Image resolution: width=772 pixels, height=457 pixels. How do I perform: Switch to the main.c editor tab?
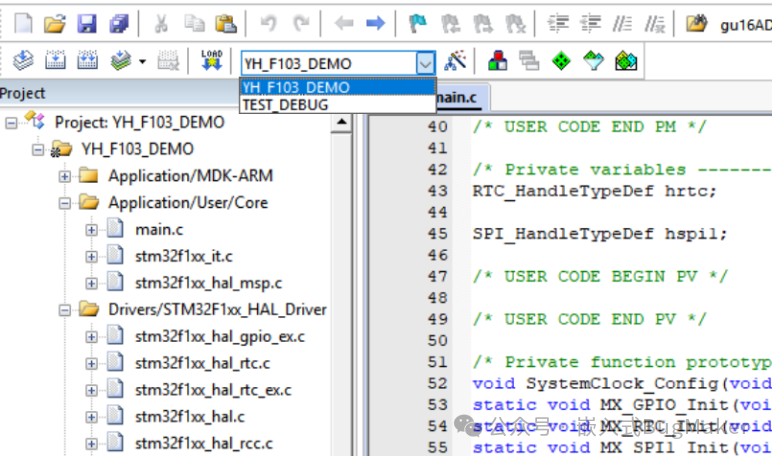tap(458, 97)
